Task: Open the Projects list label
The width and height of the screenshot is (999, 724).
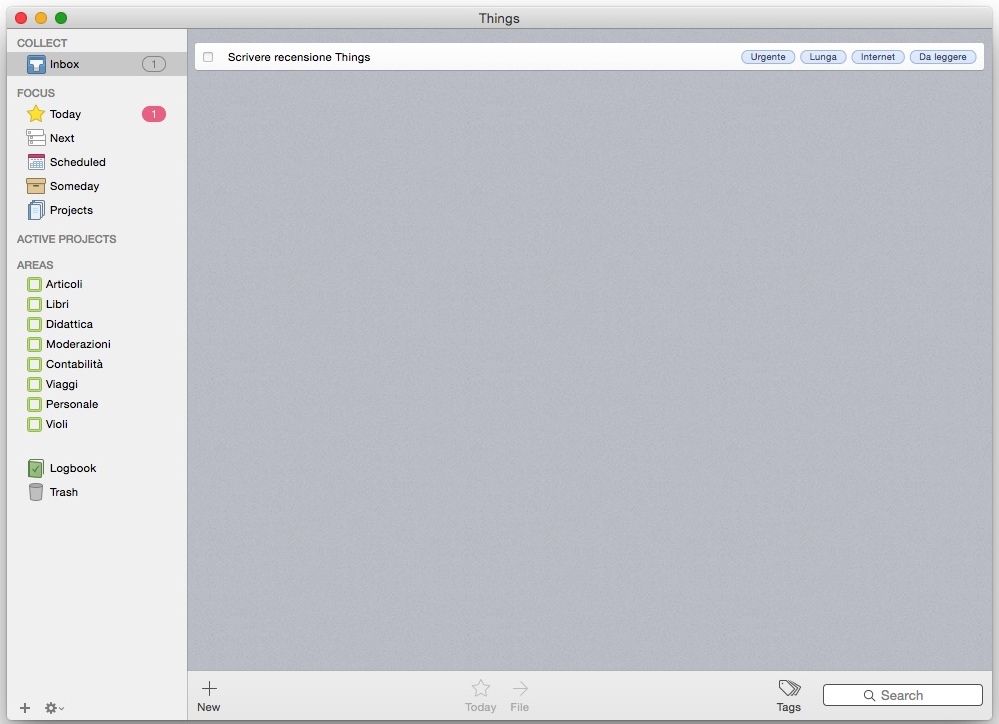Action: (x=71, y=210)
